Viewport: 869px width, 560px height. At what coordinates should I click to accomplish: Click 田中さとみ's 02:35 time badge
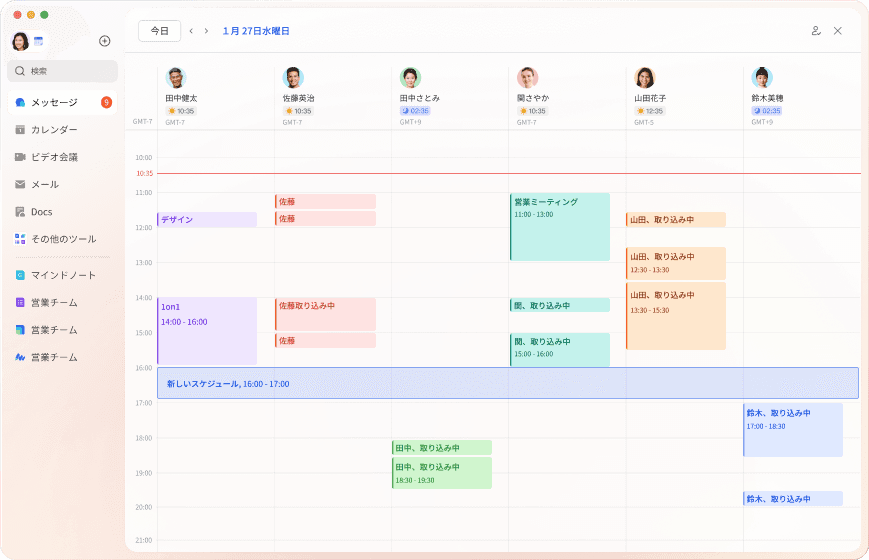coord(415,111)
